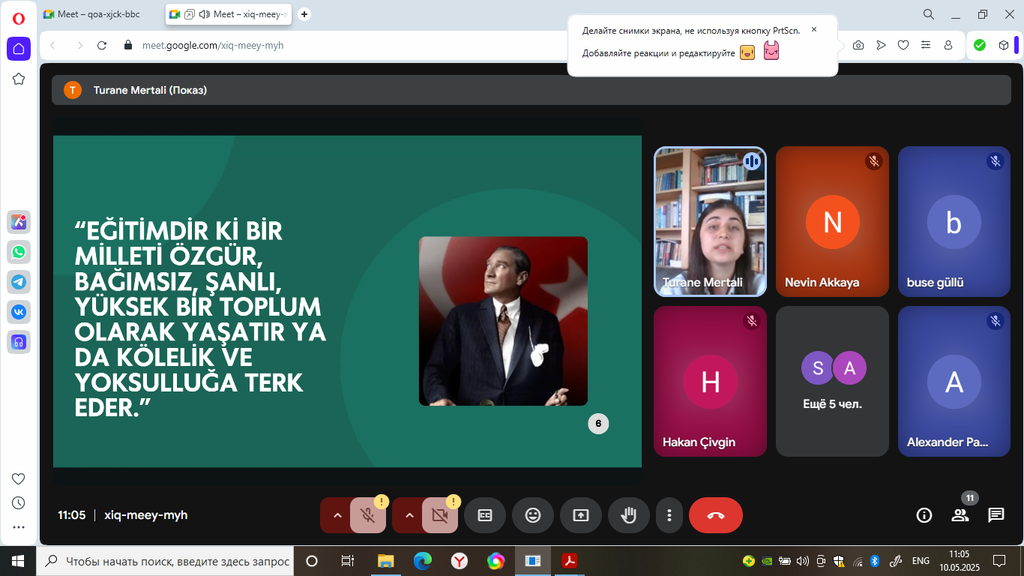Dismiss the screenshot tip popup
The width and height of the screenshot is (1024, 576).
click(x=813, y=30)
